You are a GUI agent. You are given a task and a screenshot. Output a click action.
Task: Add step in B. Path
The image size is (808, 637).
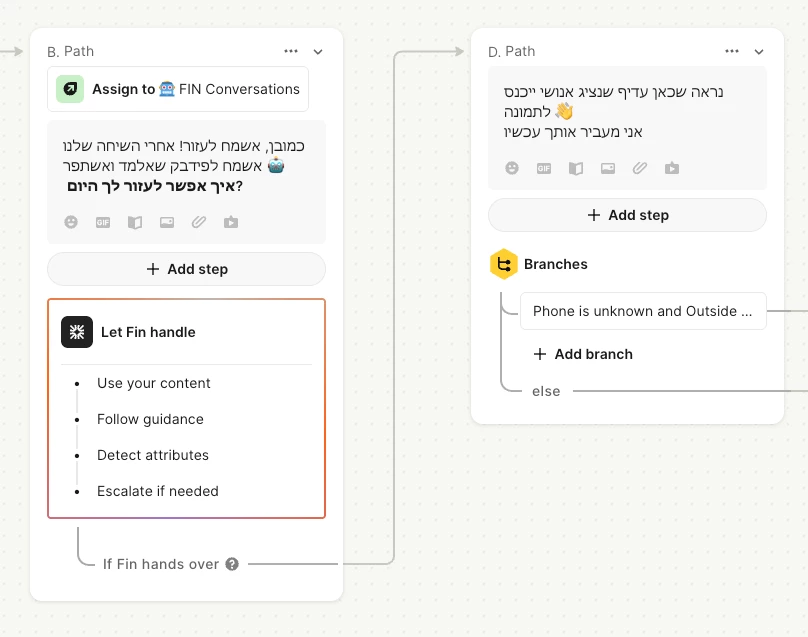187,269
